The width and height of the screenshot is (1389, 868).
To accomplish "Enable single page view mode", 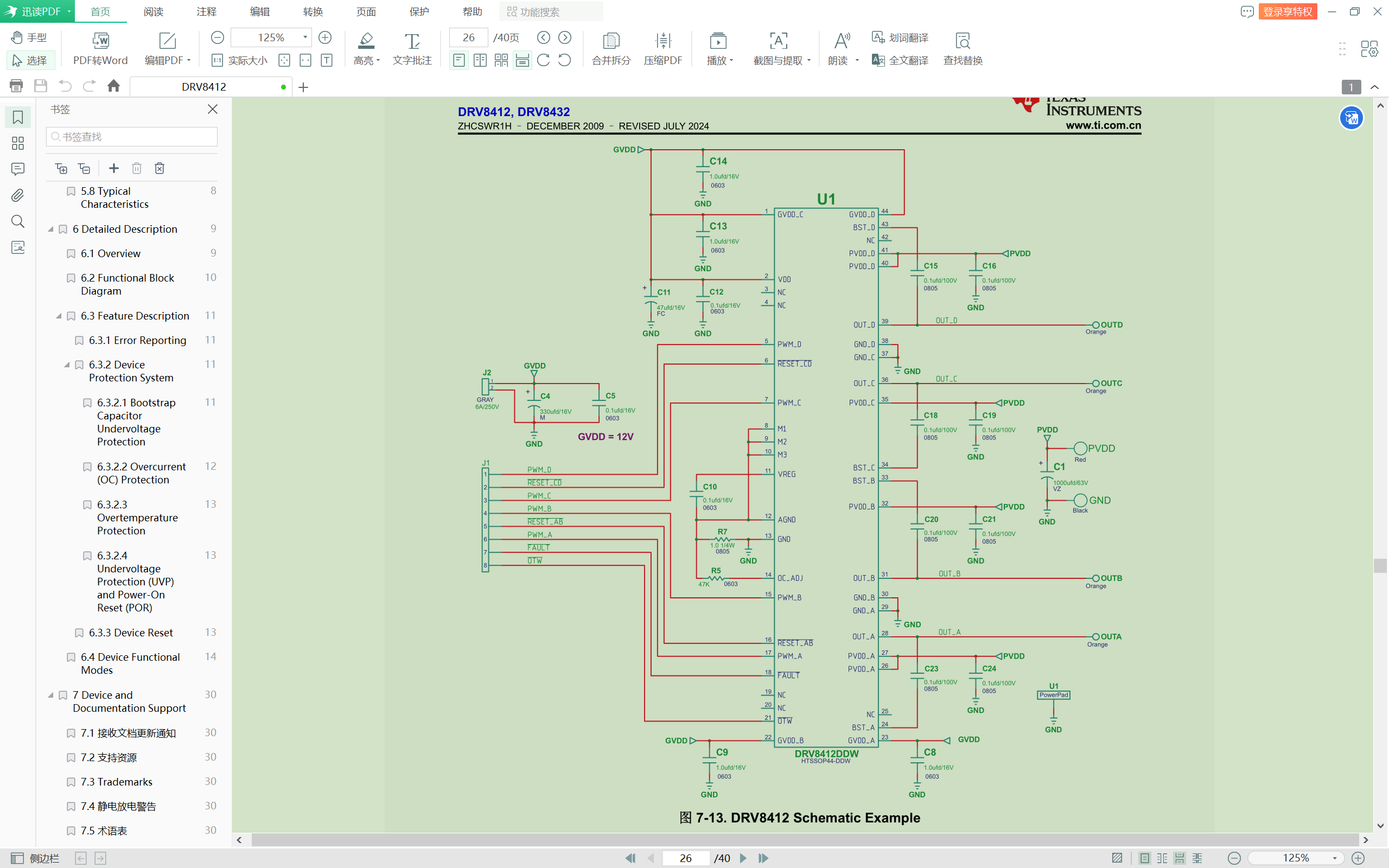I will point(458,60).
